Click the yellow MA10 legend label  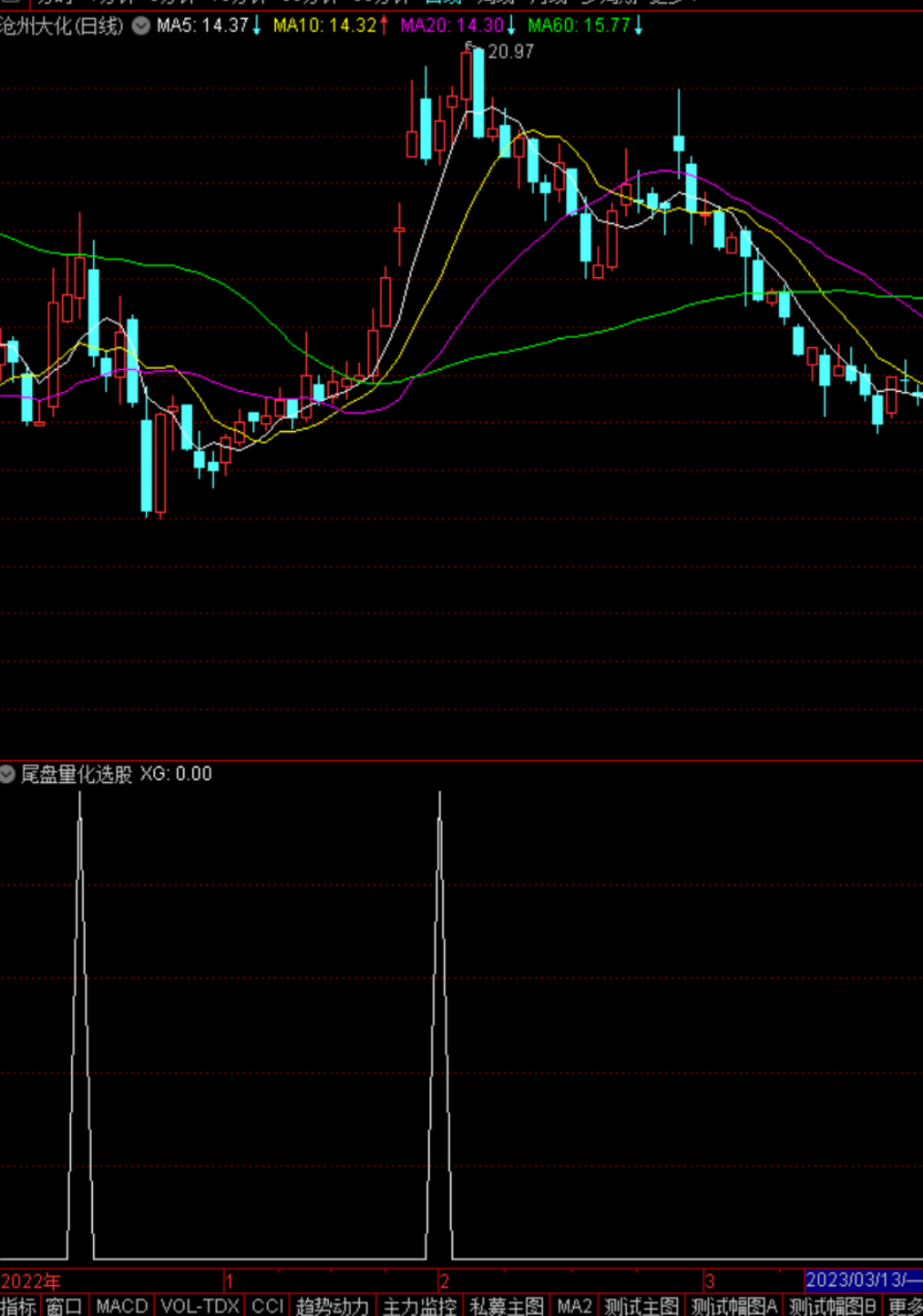click(325, 26)
